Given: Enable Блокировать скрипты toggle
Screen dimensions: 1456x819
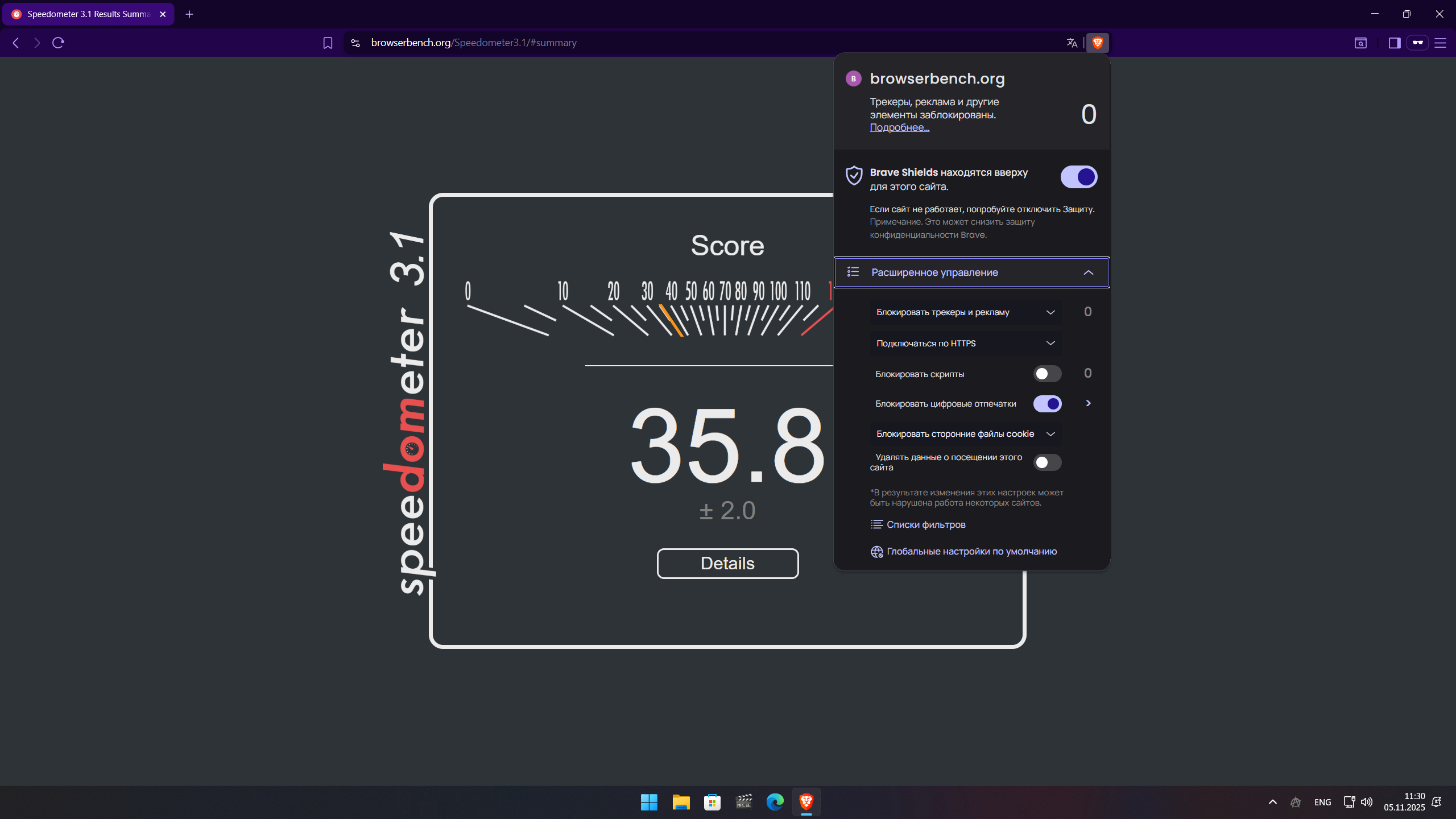Looking at the screenshot, I should click(1047, 374).
